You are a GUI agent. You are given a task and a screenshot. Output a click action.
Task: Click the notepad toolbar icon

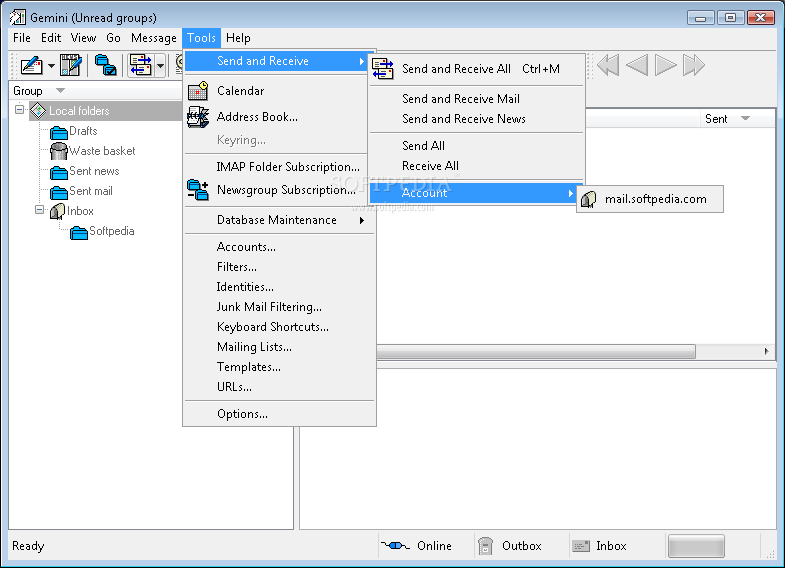[x=71, y=65]
